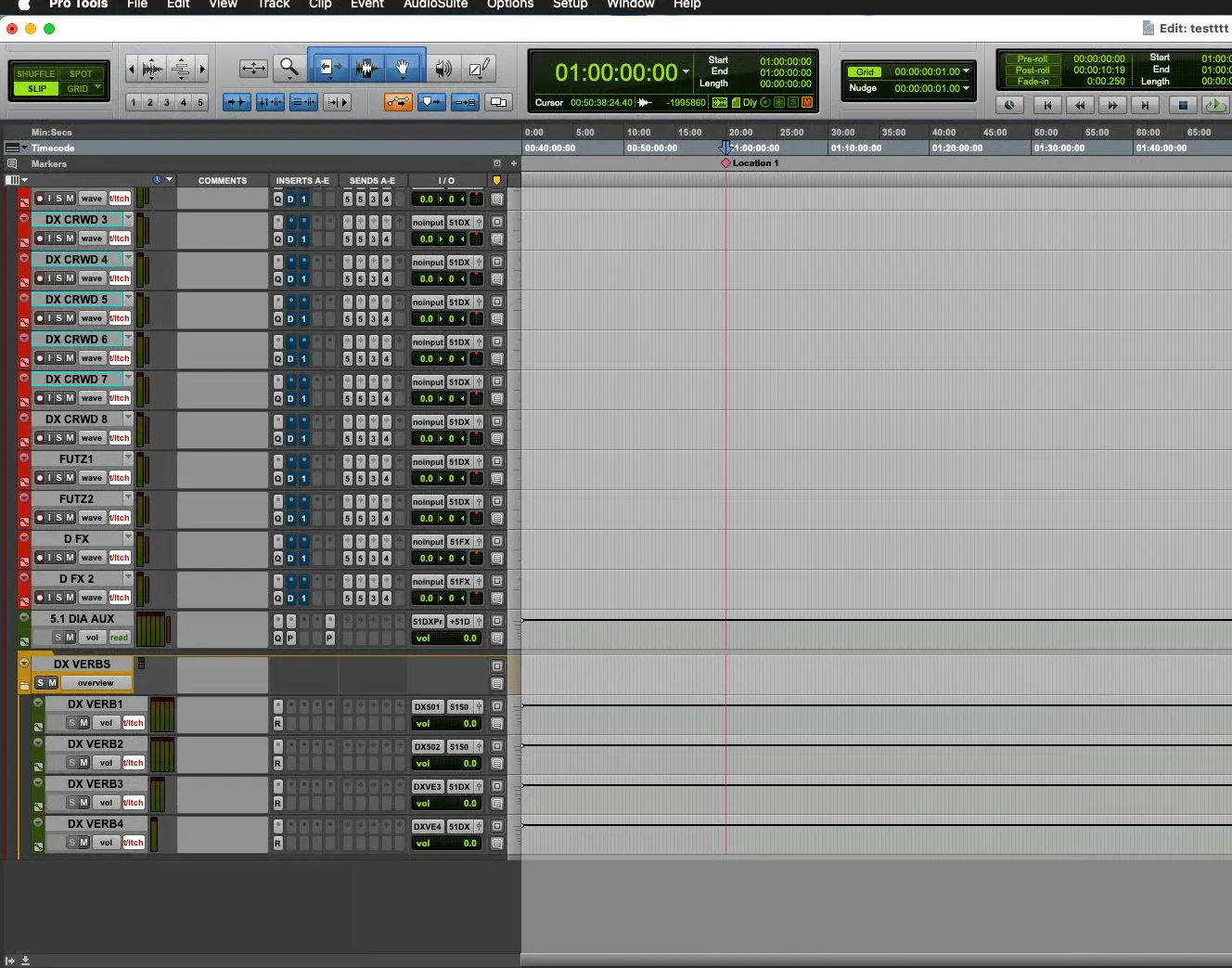Image resolution: width=1232 pixels, height=968 pixels.
Task: Open the Window menu
Action: (x=631, y=5)
